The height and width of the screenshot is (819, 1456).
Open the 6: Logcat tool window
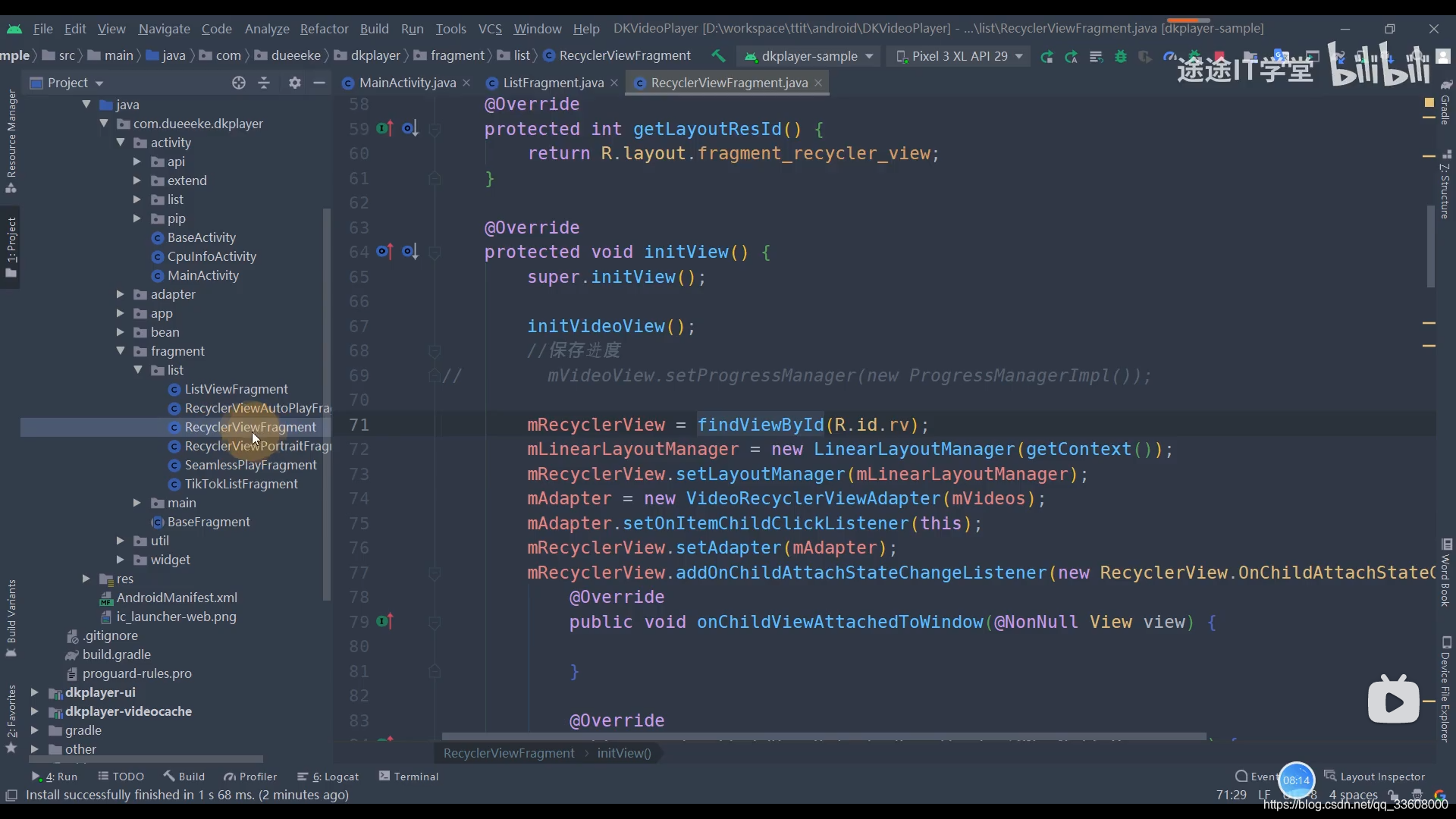tap(328, 777)
